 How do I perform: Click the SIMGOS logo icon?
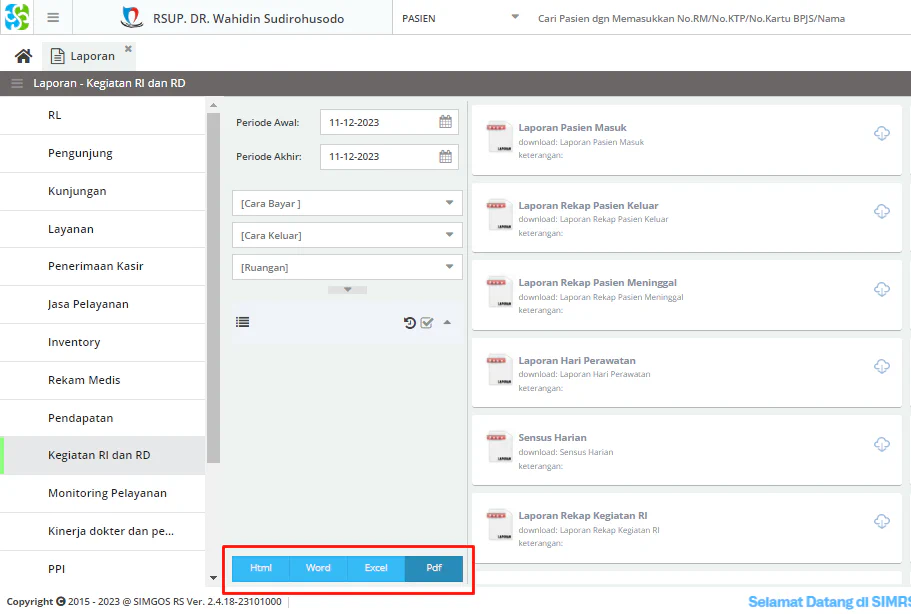[16, 17]
